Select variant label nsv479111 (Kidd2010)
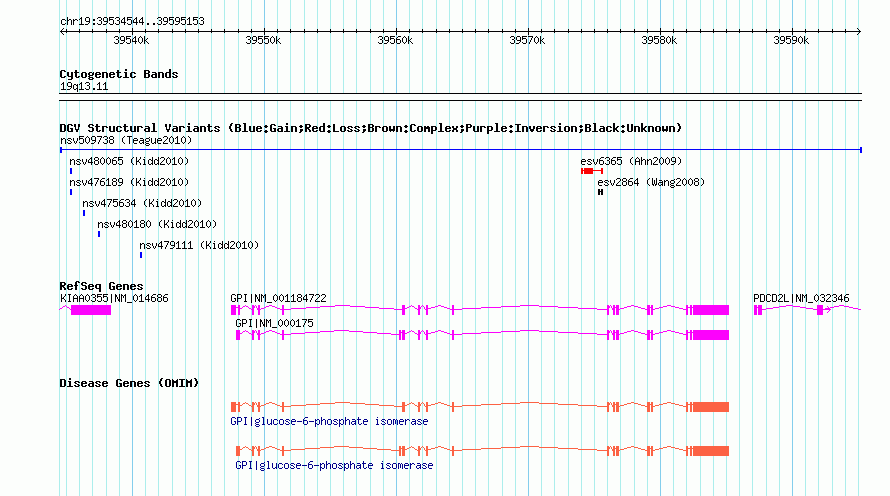This screenshot has width=890, height=496. (x=199, y=245)
